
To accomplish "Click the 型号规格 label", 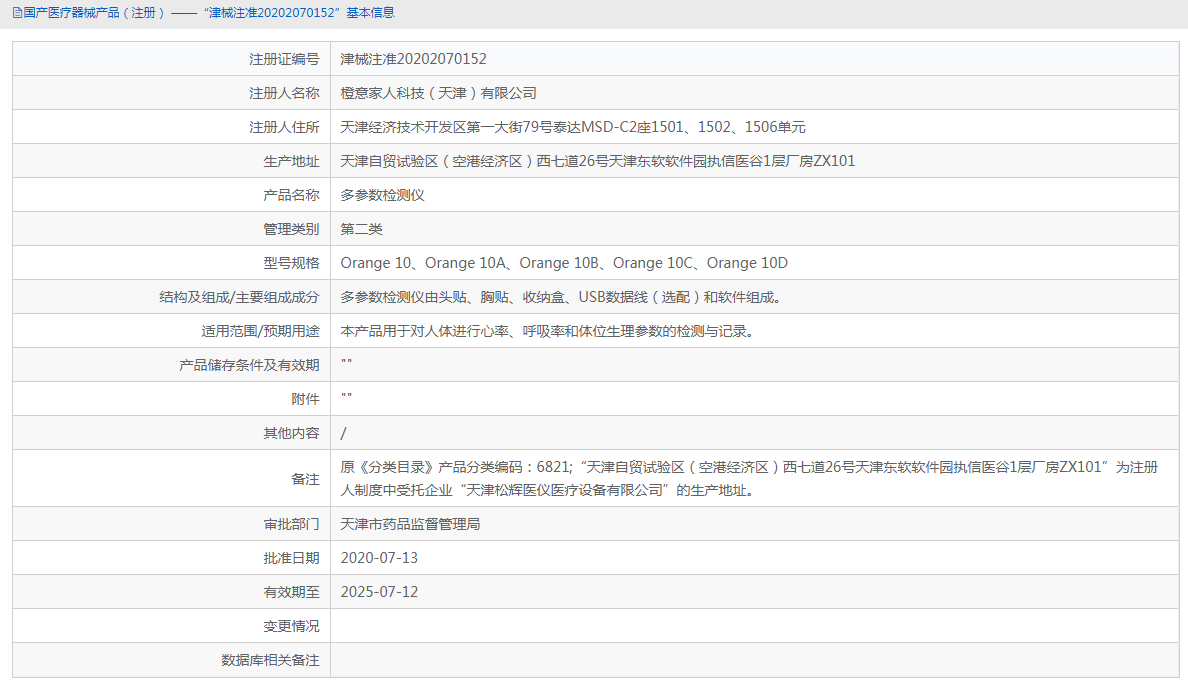I will [x=291, y=263].
